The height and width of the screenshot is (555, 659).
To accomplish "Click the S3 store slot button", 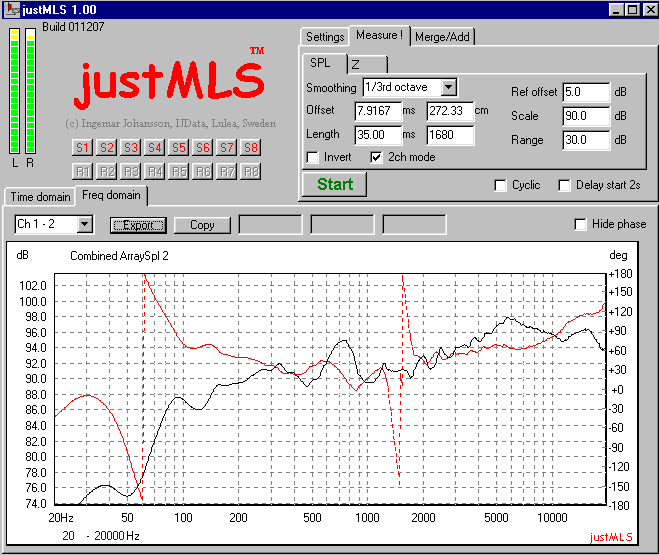I will click(x=130, y=147).
